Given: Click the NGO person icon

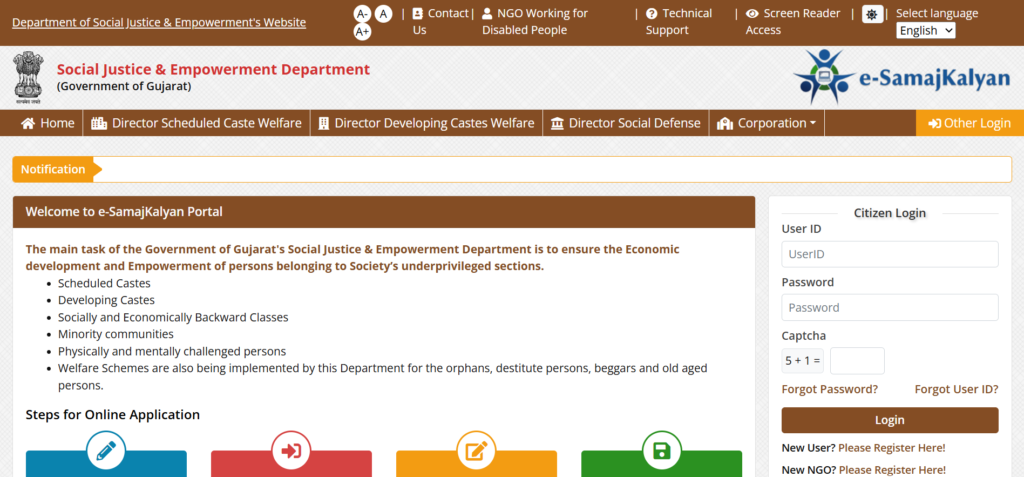Looking at the screenshot, I should pyautogui.click(x=487, y=14).
